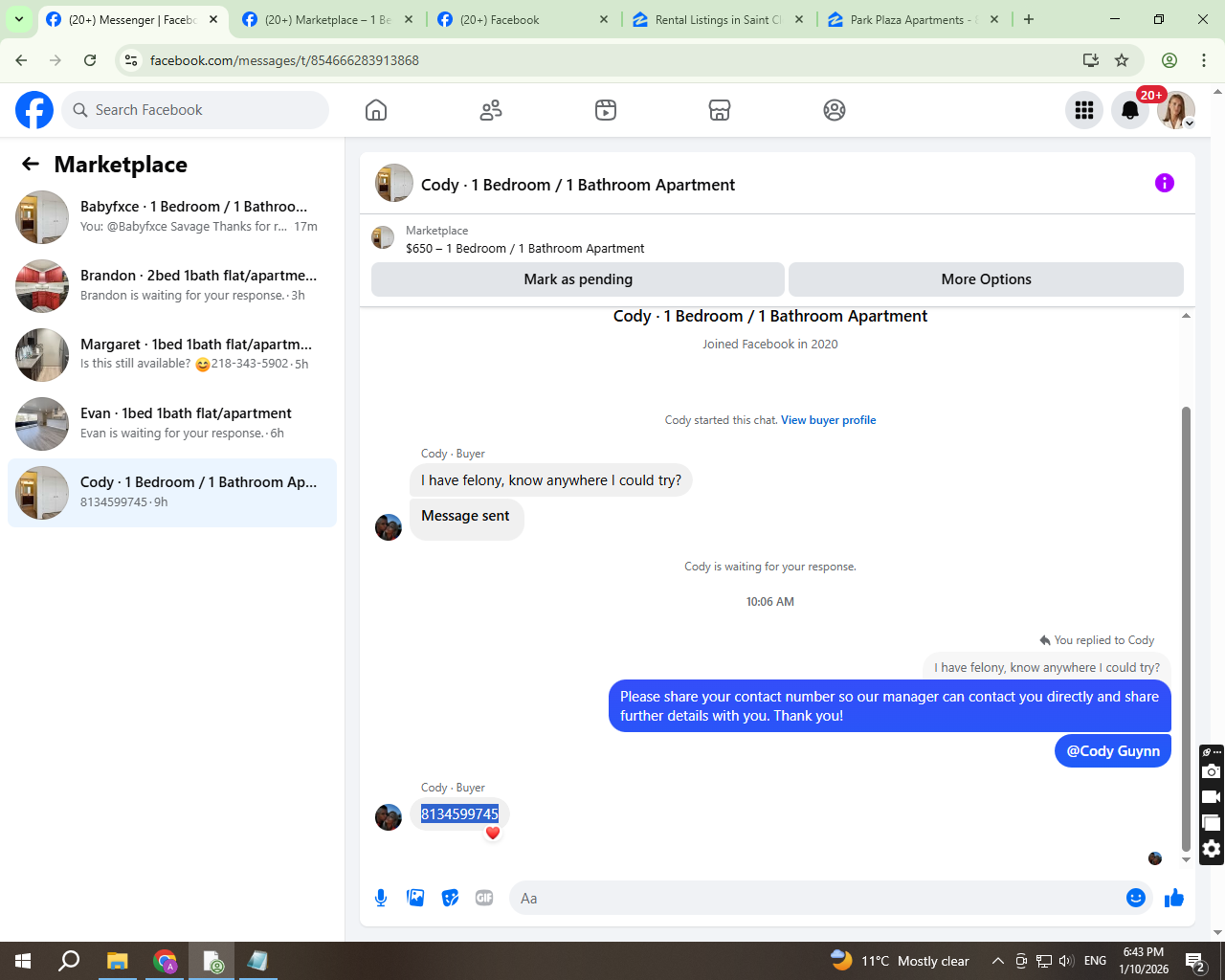This screenshot has width=1225, height=980.
Task: Click chat scrollbar thumb
Action: 1186,629
